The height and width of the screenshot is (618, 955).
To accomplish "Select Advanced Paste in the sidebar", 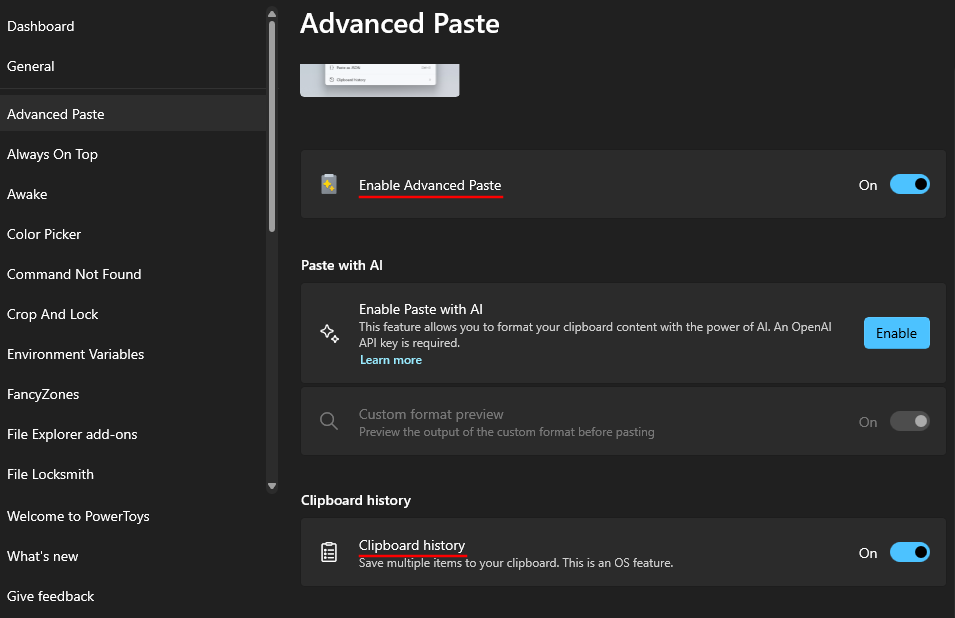I will [133, 114].
